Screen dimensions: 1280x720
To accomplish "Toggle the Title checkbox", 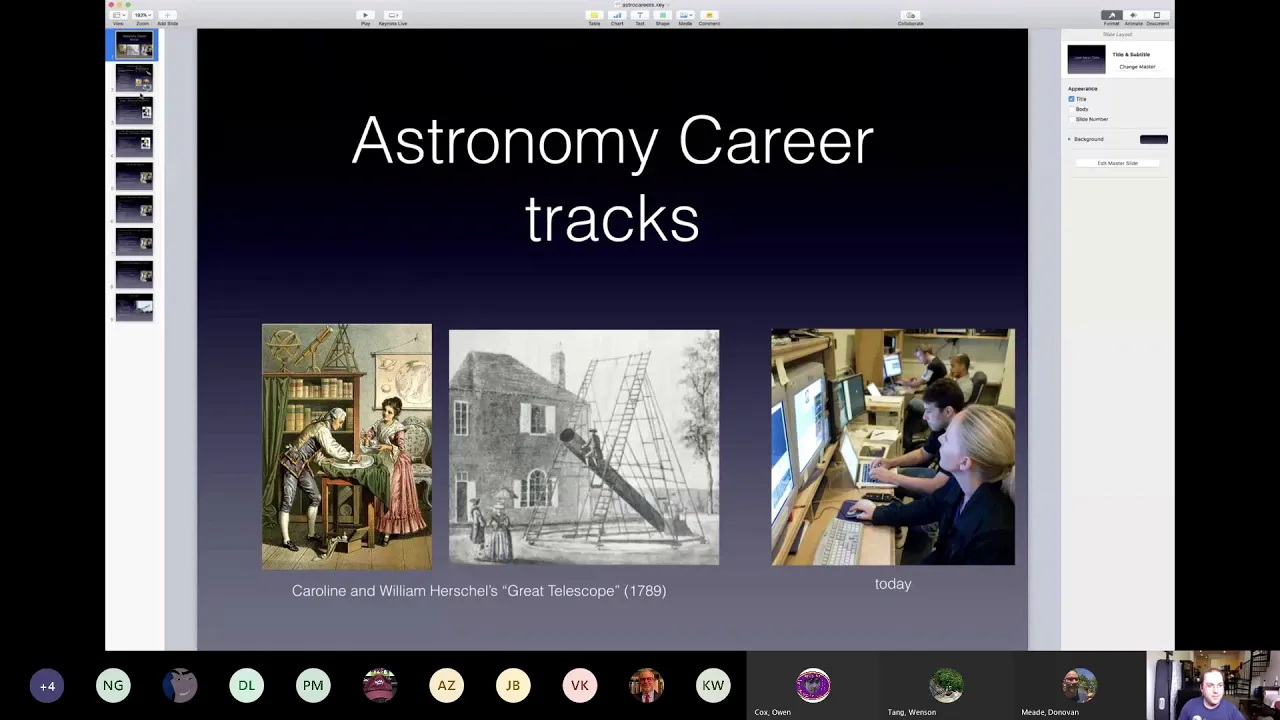I will (x=1071, y=99).
